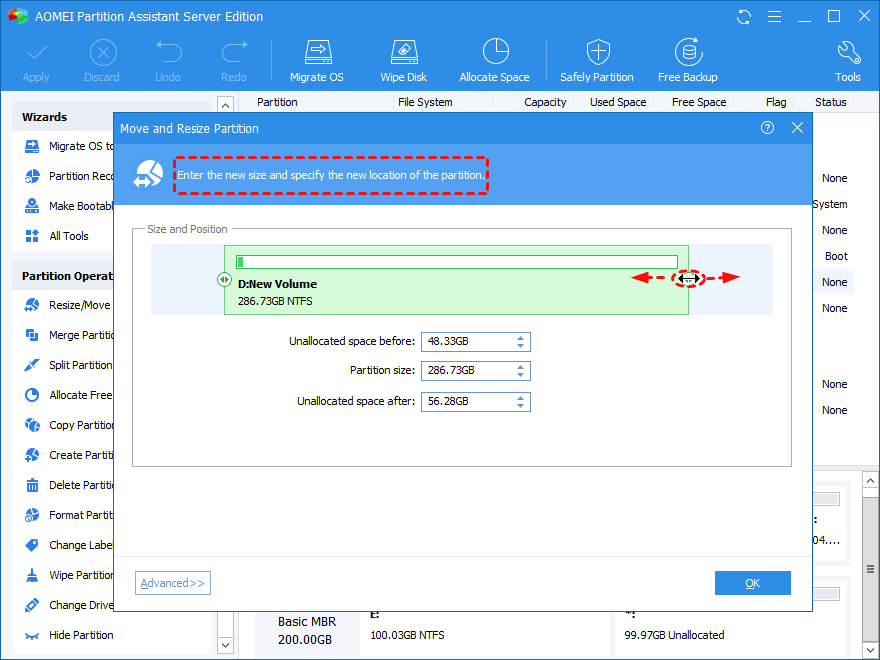This screenshot has width=880, height=660.
Task: Open All Tools in Wizards panel
Action: point(57,236)
